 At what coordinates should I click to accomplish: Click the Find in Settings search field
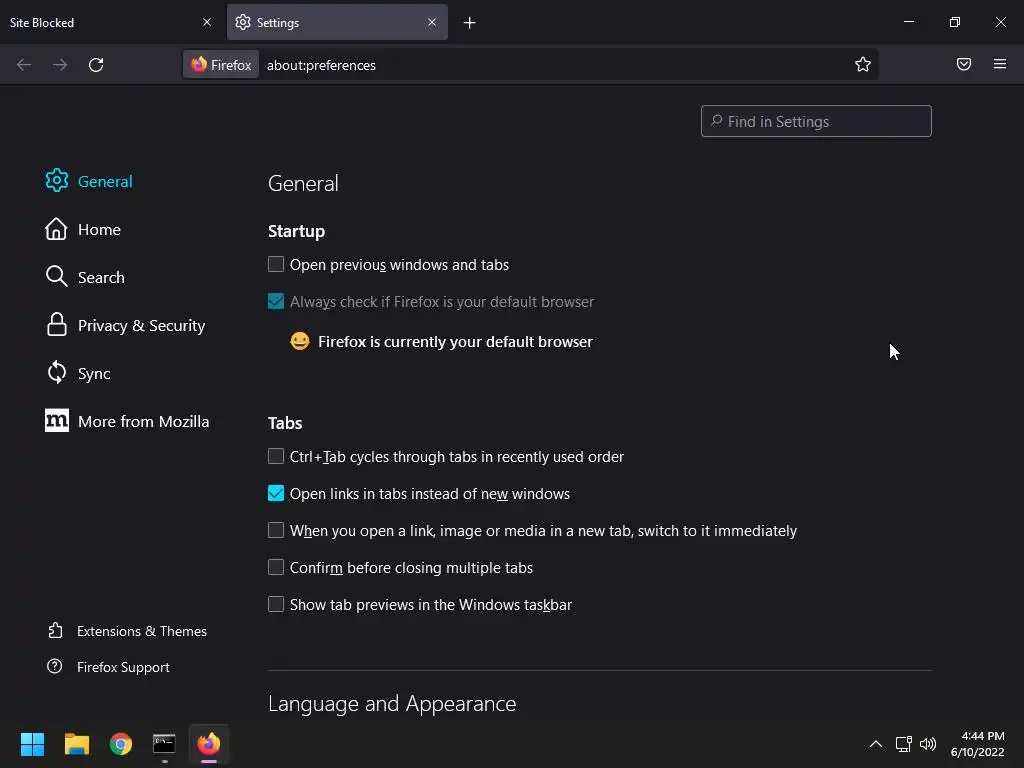tap(816, 121)
